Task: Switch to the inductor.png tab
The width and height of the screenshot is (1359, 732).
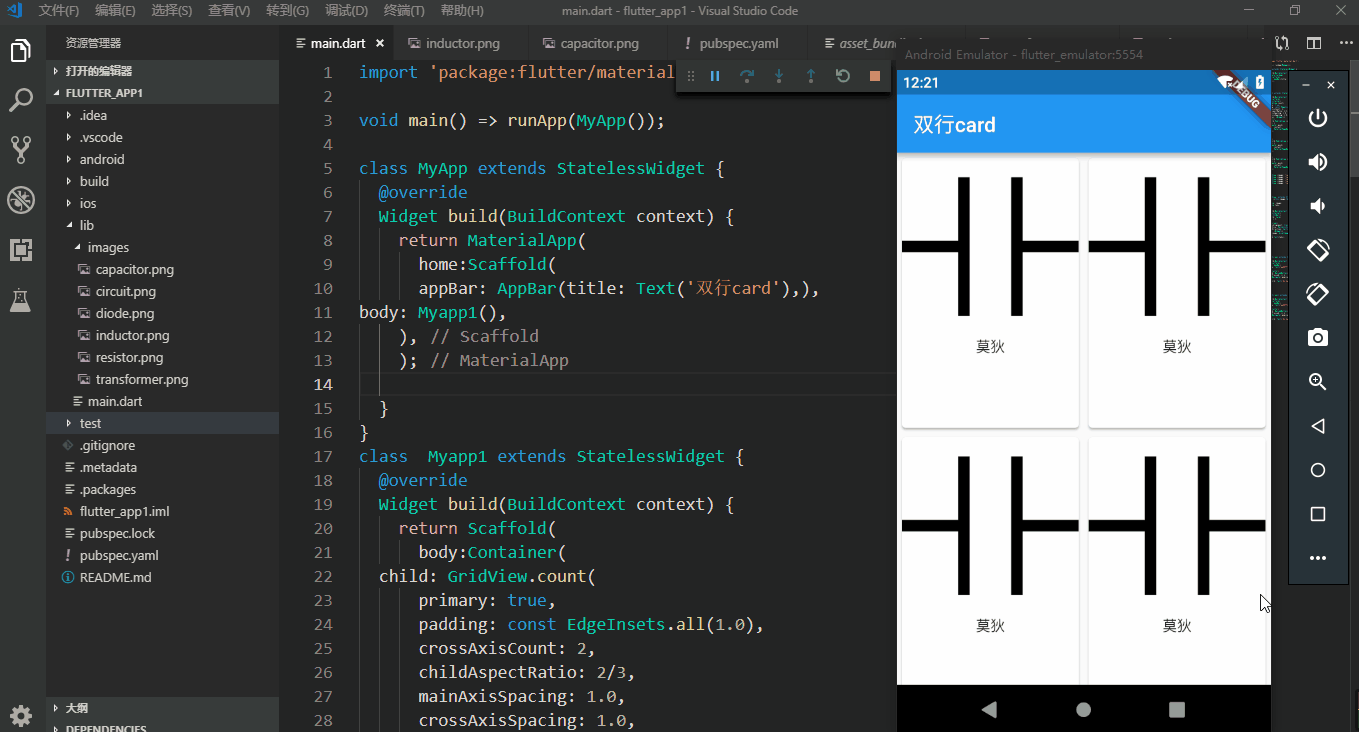Action: coord(462,44)
